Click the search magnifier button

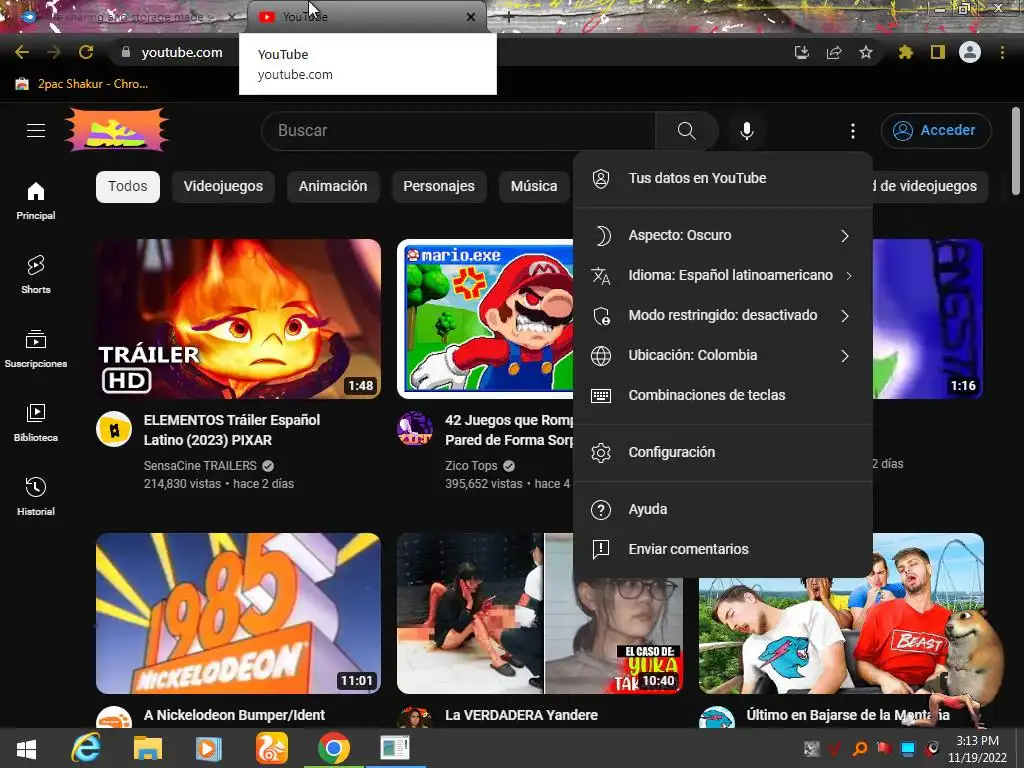coord(686,131)
